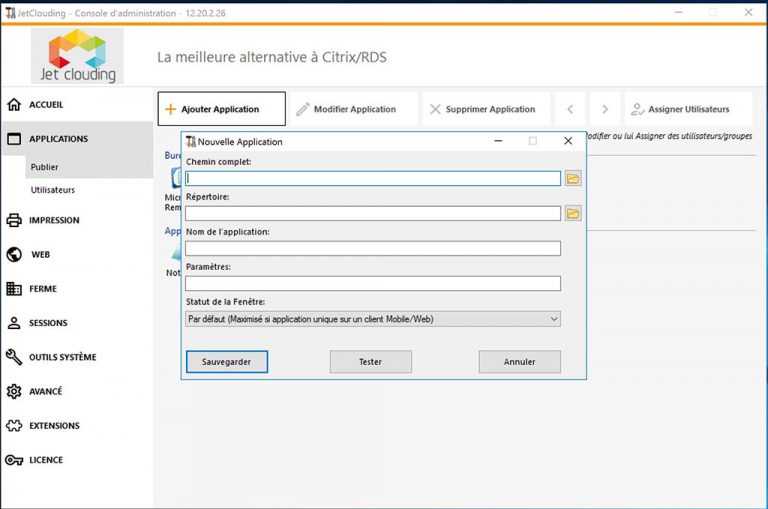The width and height of the screenshot is (768, 509).
Task: Click Ajouter Application toolbar button
Action: pos(221,109)
